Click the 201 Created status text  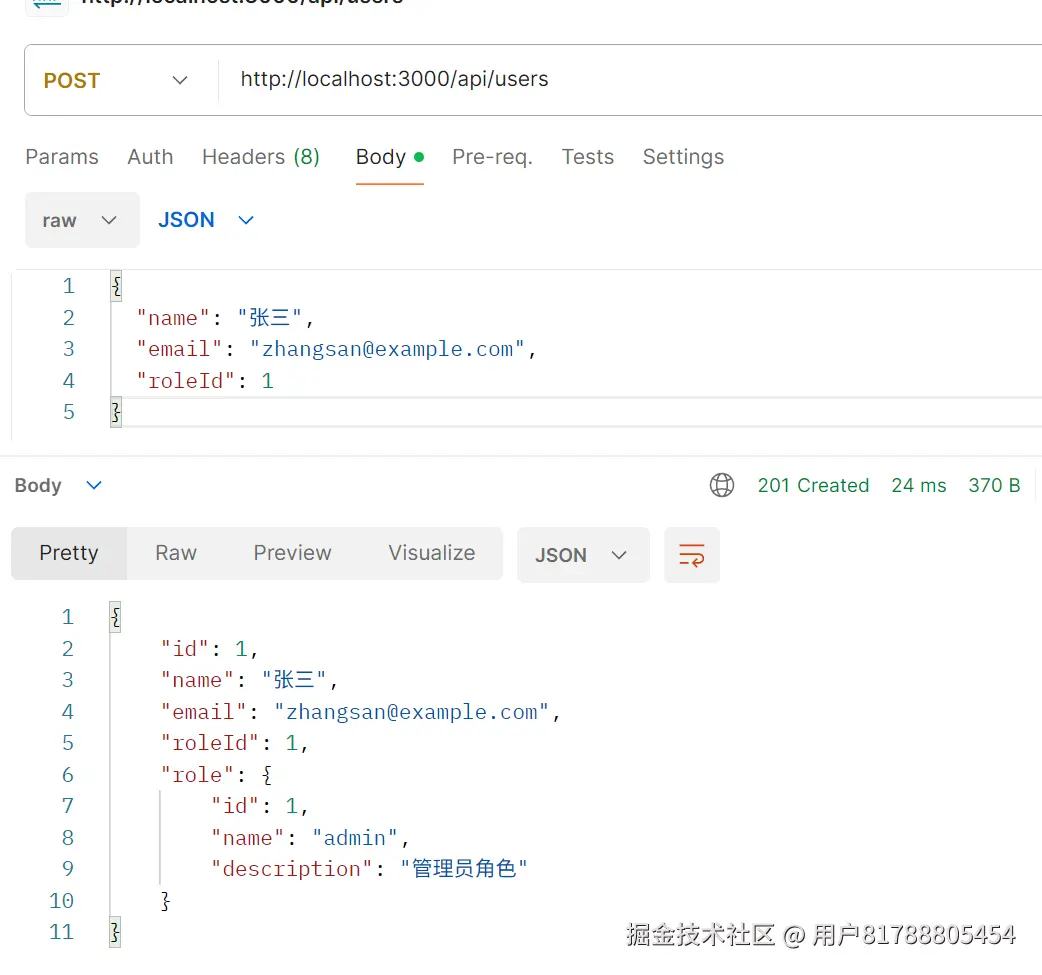(813, 486)
